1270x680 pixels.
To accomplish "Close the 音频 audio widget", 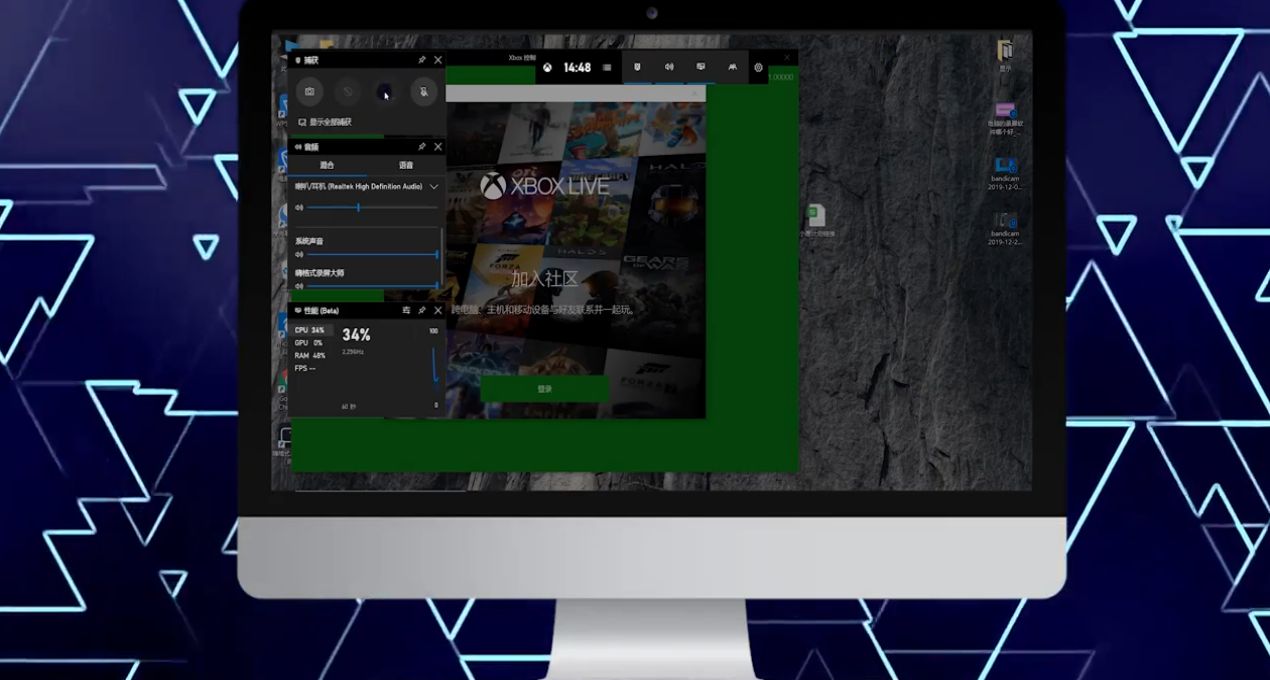I will point(438,146).
